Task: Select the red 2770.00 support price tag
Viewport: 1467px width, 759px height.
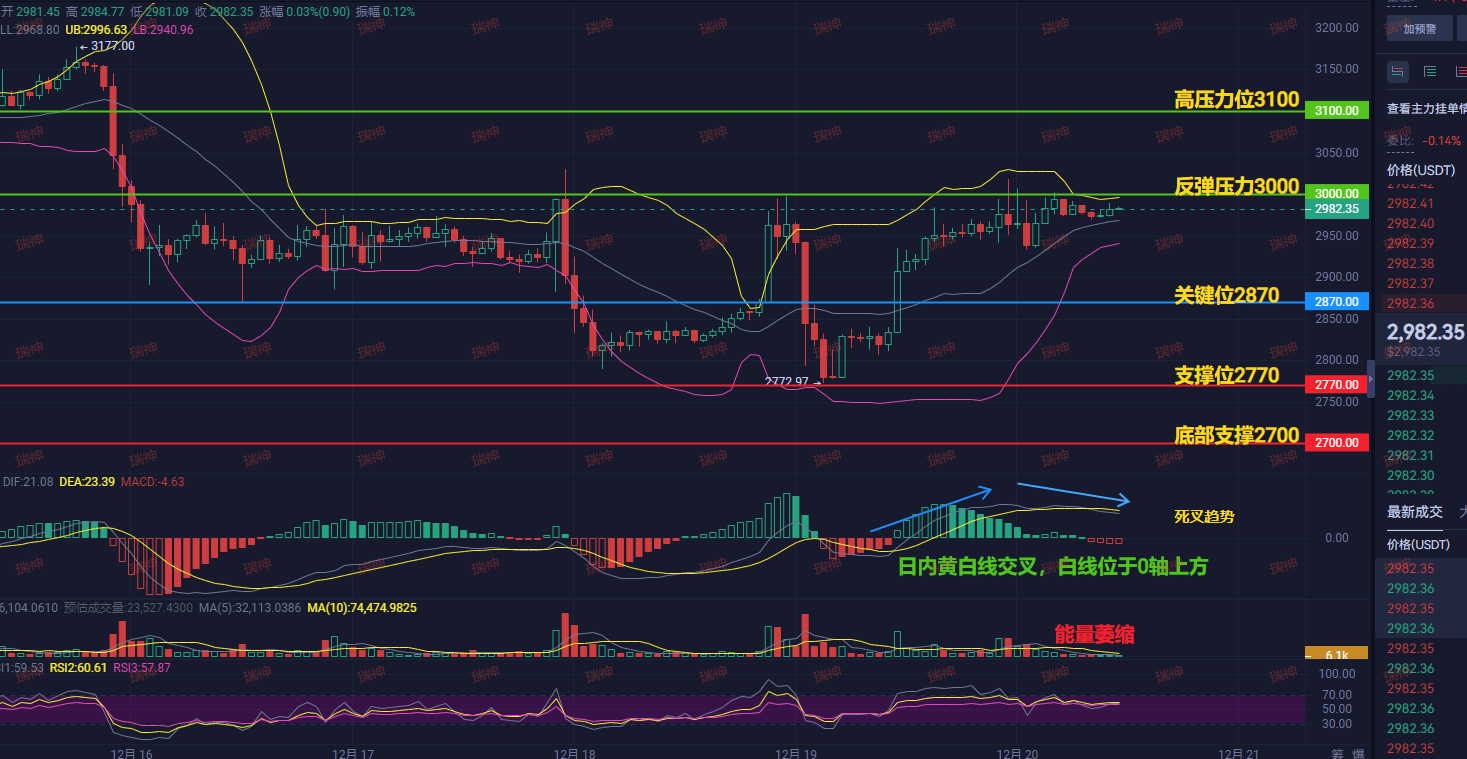Action: [x=1337, y=384]
